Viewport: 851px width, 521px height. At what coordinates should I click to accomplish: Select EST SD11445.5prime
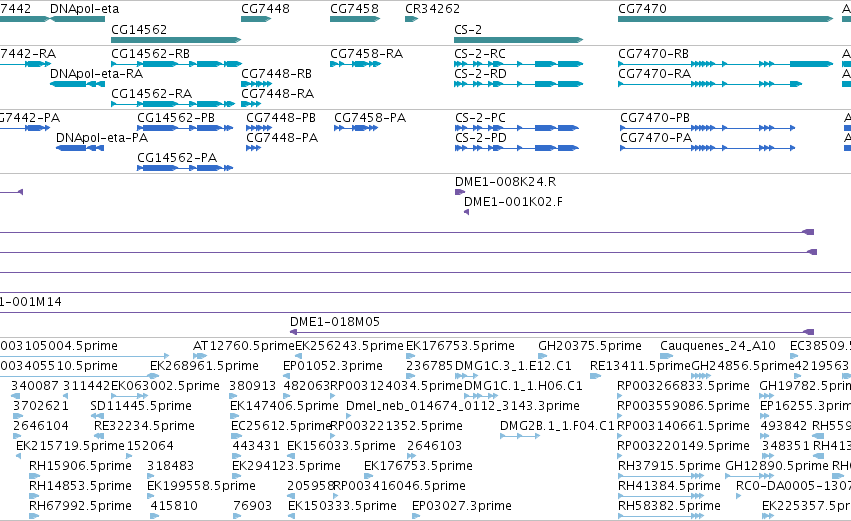(141, 406)
